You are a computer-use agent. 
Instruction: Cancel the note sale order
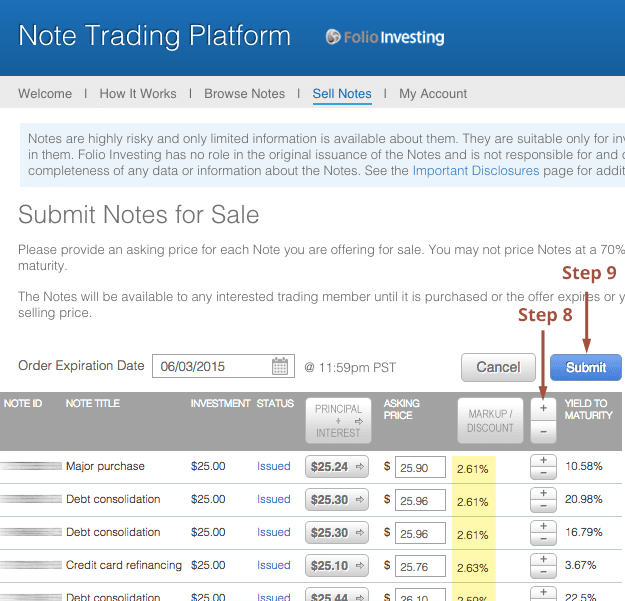[x=498, y=367]
